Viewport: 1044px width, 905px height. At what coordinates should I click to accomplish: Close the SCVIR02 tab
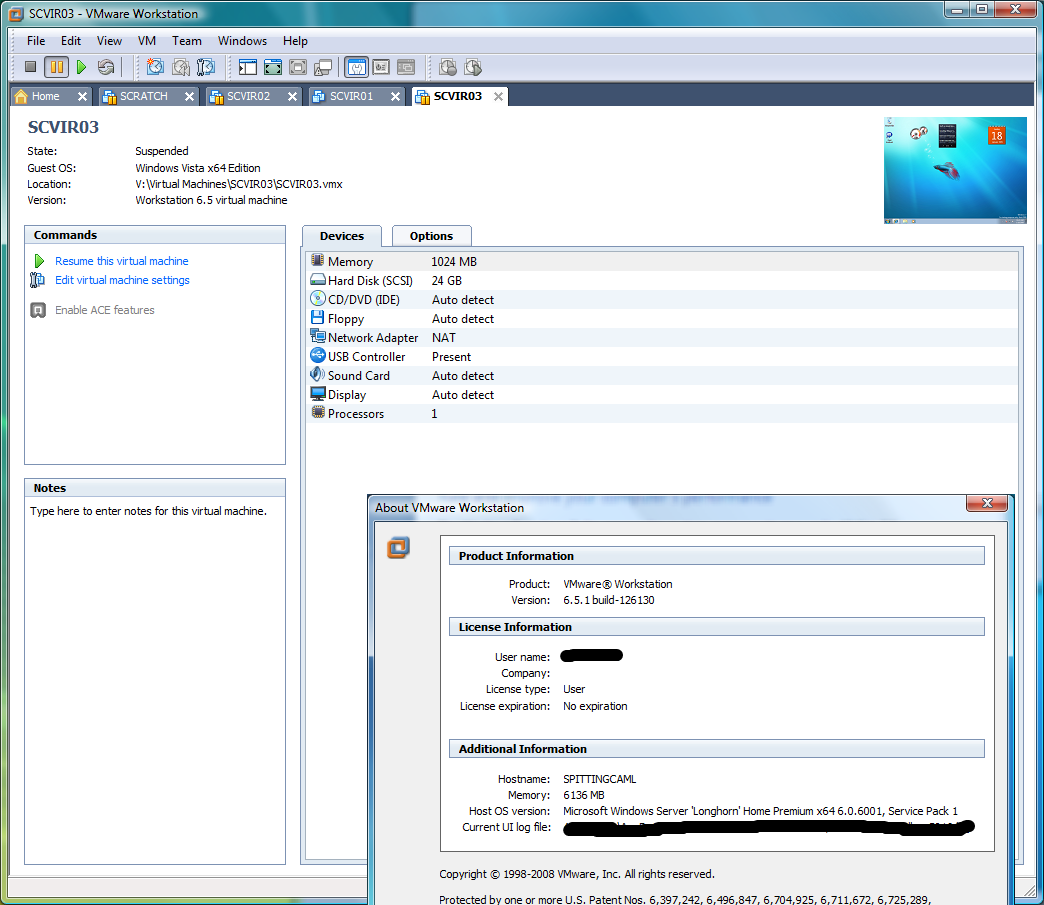click(292, 97)
